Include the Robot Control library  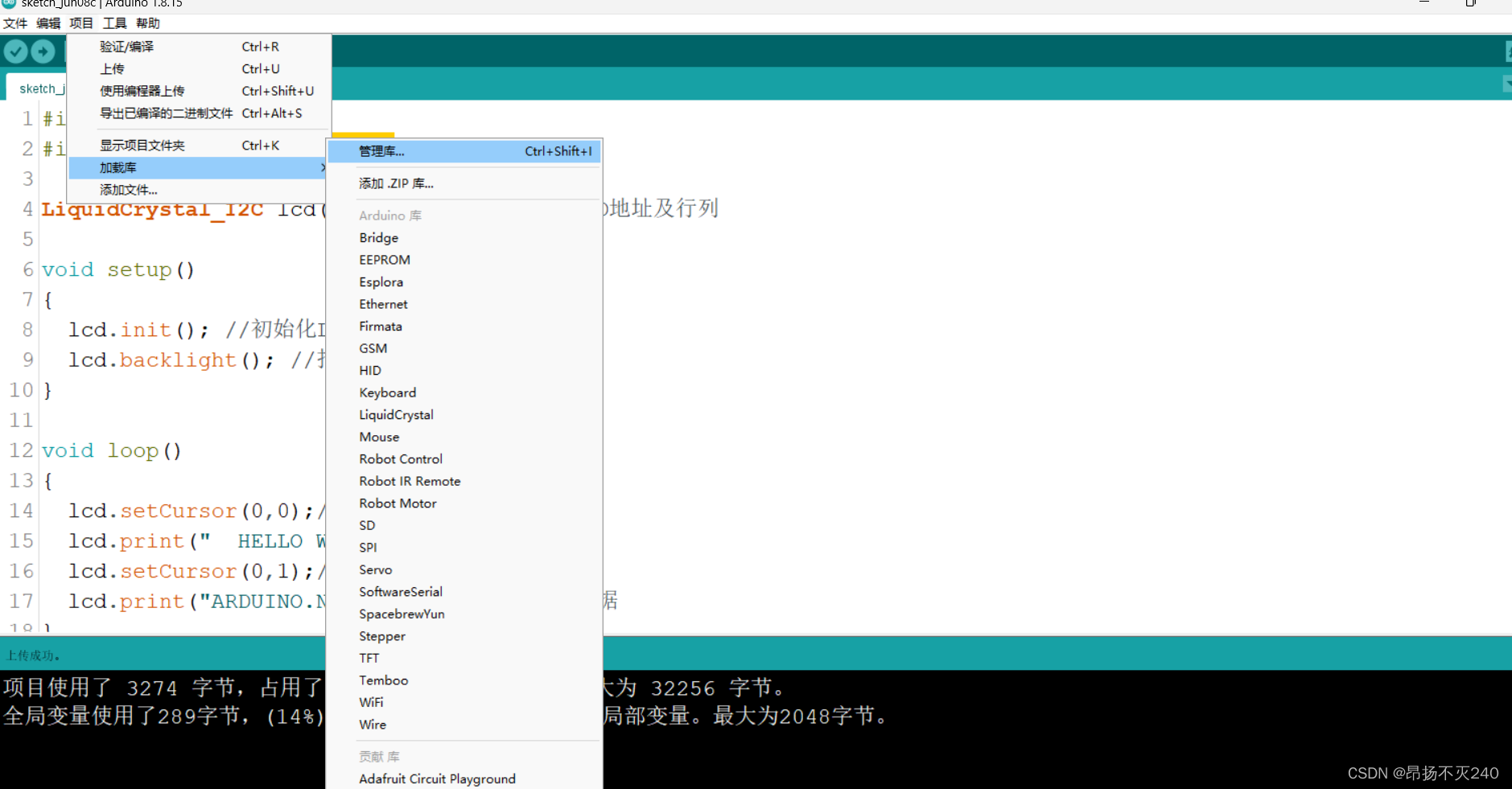tap(464, 459)
